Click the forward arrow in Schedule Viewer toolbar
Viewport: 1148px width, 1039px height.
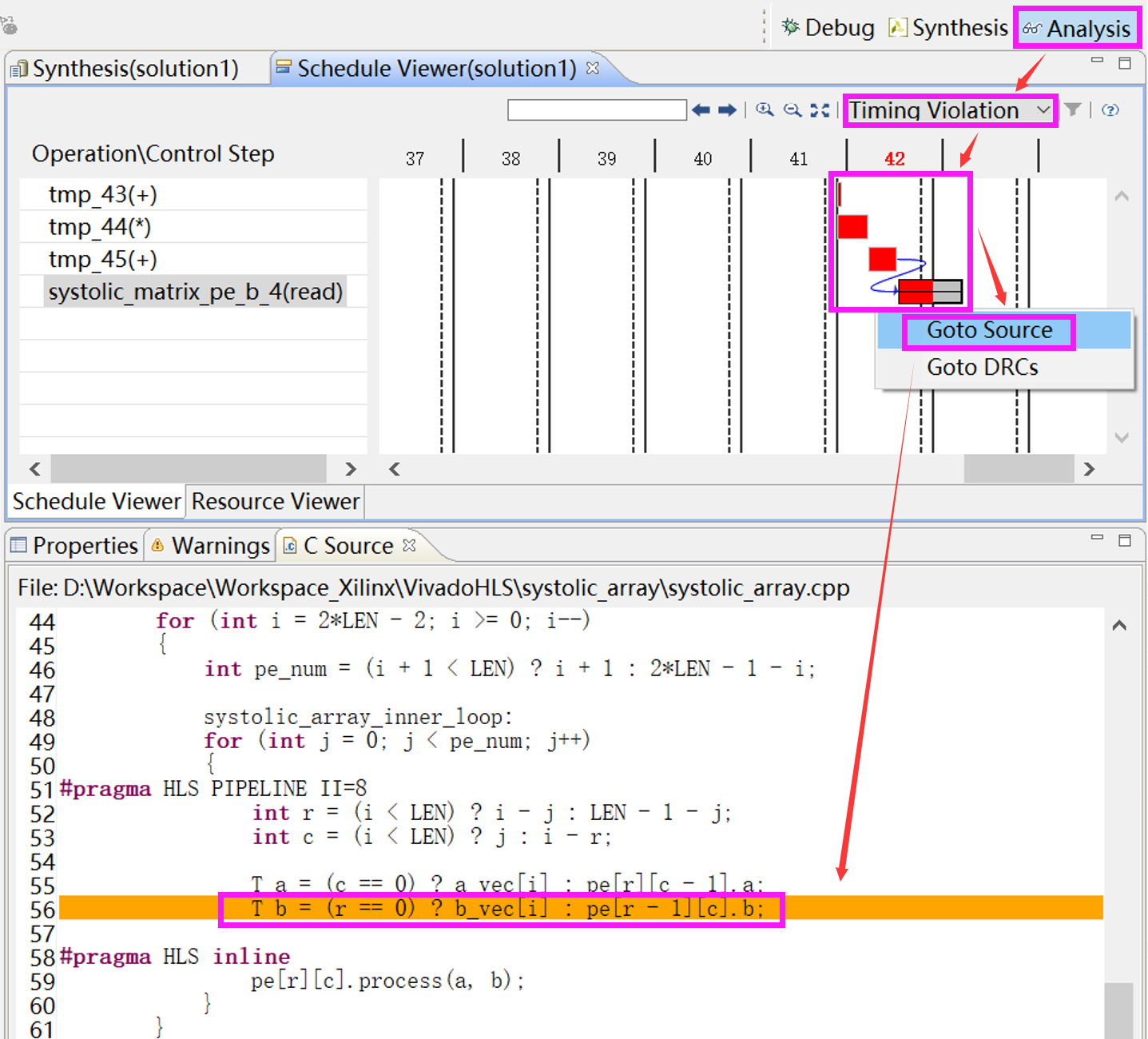click(x=727, y=110)
